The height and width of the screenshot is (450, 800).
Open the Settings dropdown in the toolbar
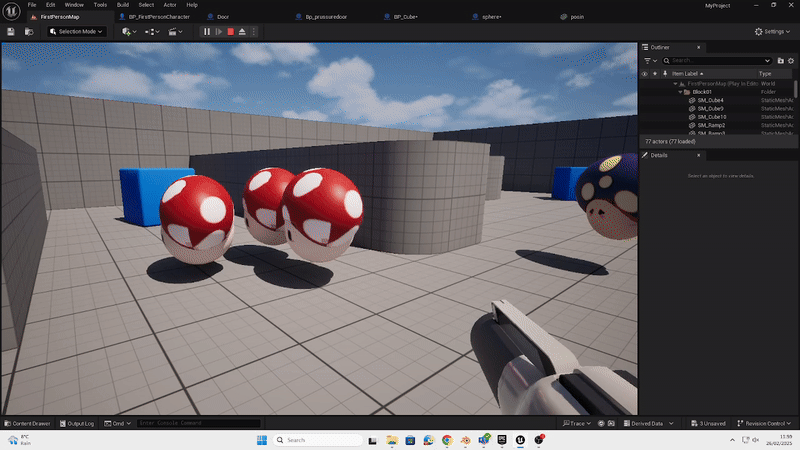[x=772, y=32]
